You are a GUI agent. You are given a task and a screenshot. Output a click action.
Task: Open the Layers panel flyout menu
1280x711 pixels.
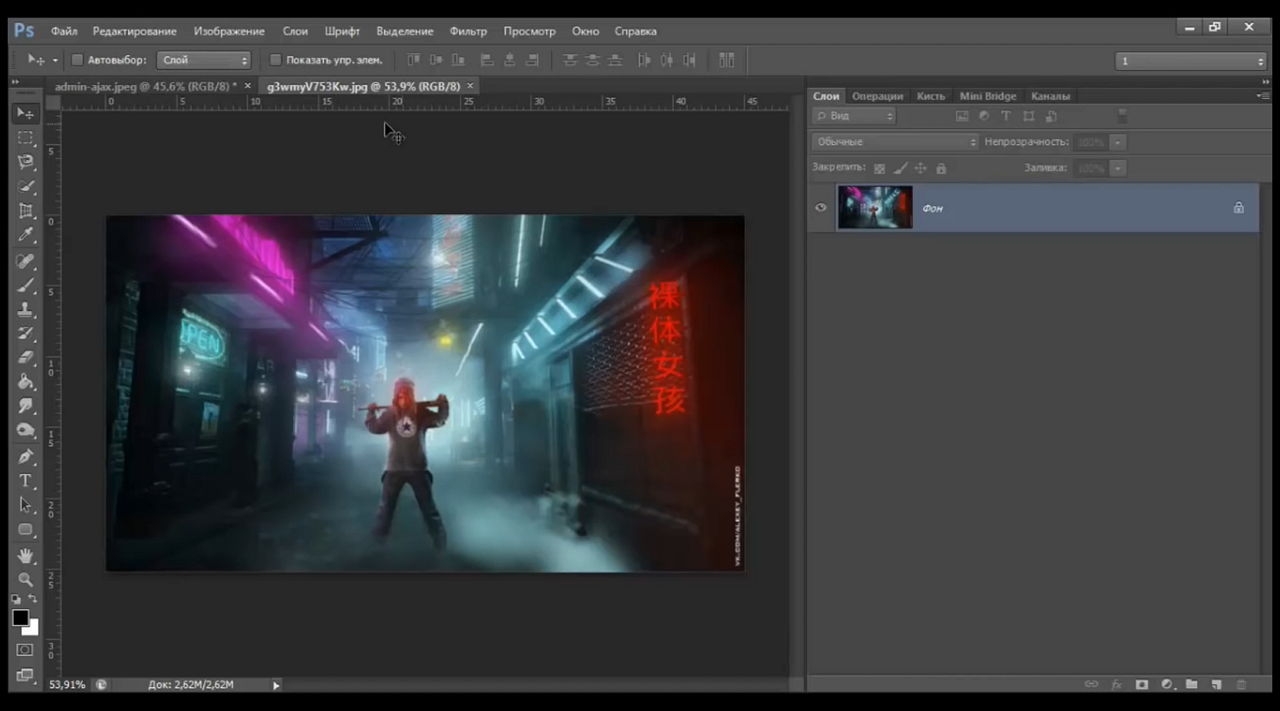1263,96
